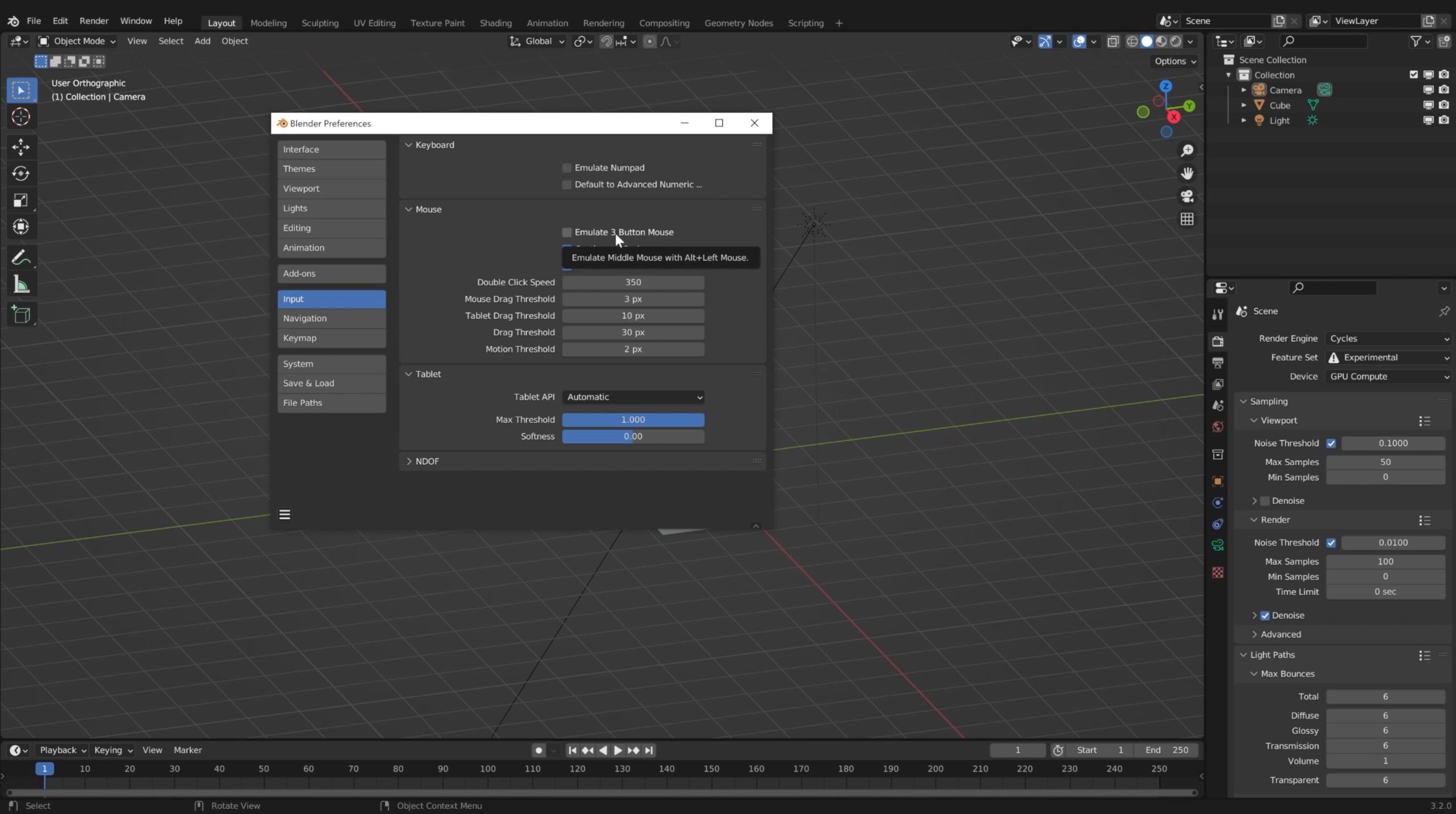This screenshot has height=814, width=1456.
Task: Open the Viewport Options dropdown
Action: (1175, 61)
